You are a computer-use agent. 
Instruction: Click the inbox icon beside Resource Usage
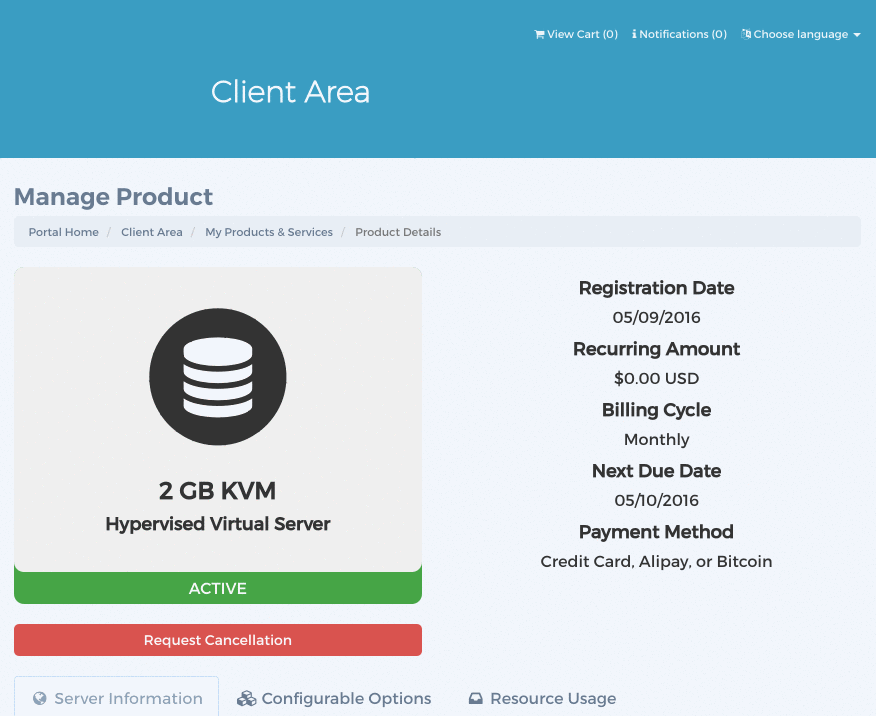coord(475,698)
